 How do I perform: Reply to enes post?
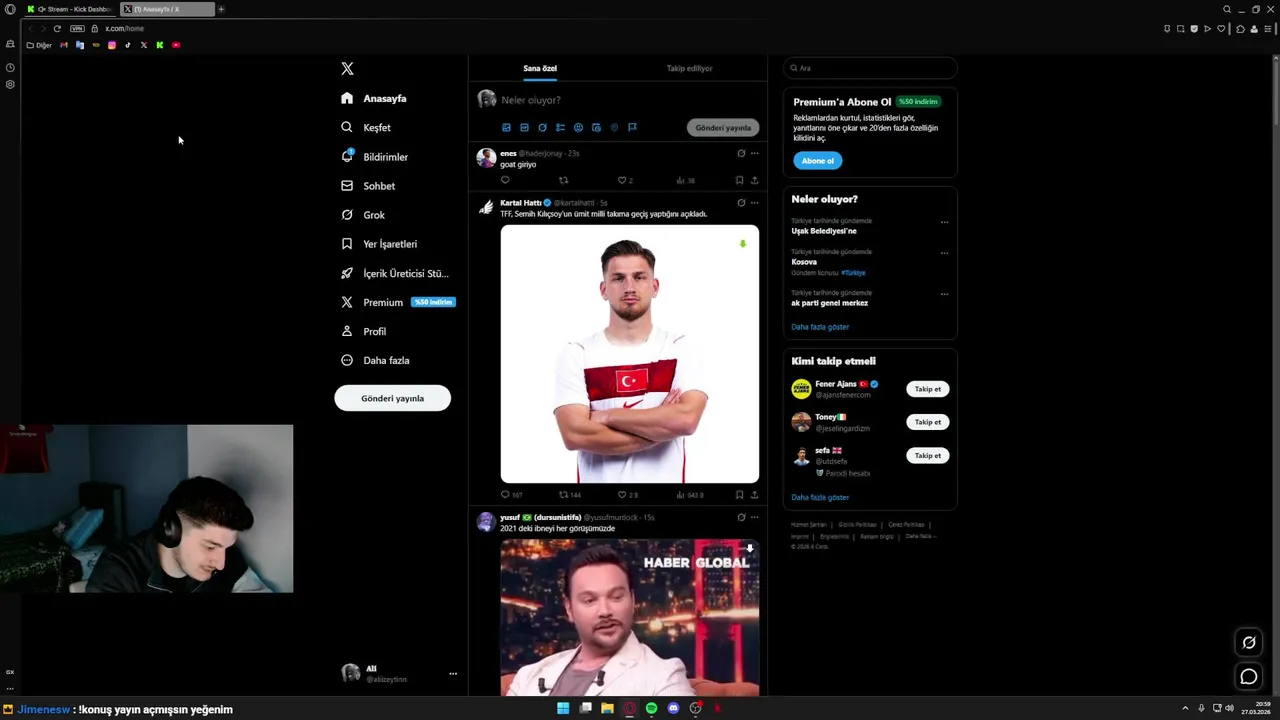(x=505, y=180)
